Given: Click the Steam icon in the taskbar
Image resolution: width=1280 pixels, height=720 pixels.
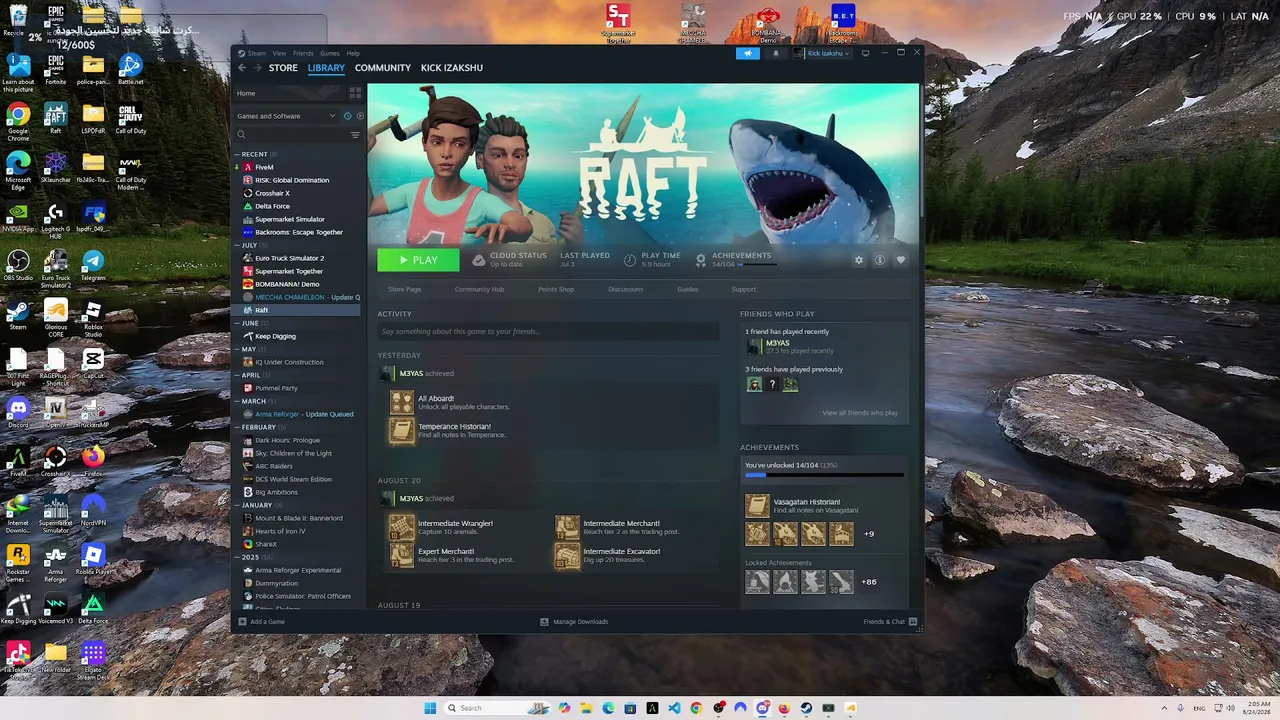Looking at the screenshot, I should tap(806, 708).
